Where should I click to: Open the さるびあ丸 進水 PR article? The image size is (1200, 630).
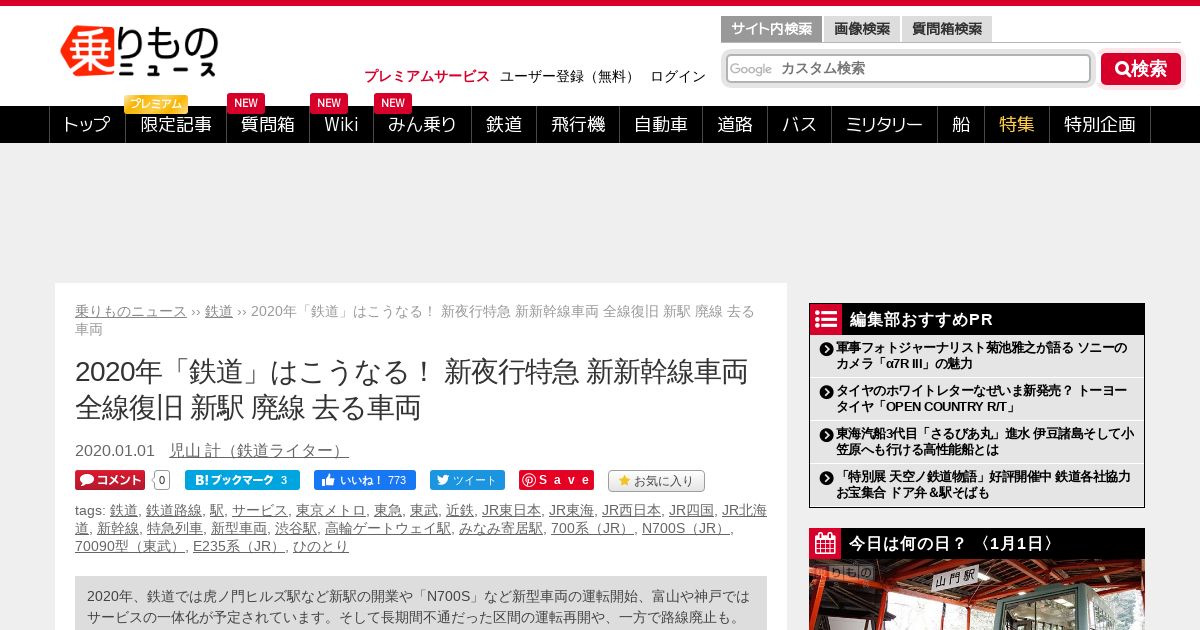pyautogui.click(x=985, y=441)
